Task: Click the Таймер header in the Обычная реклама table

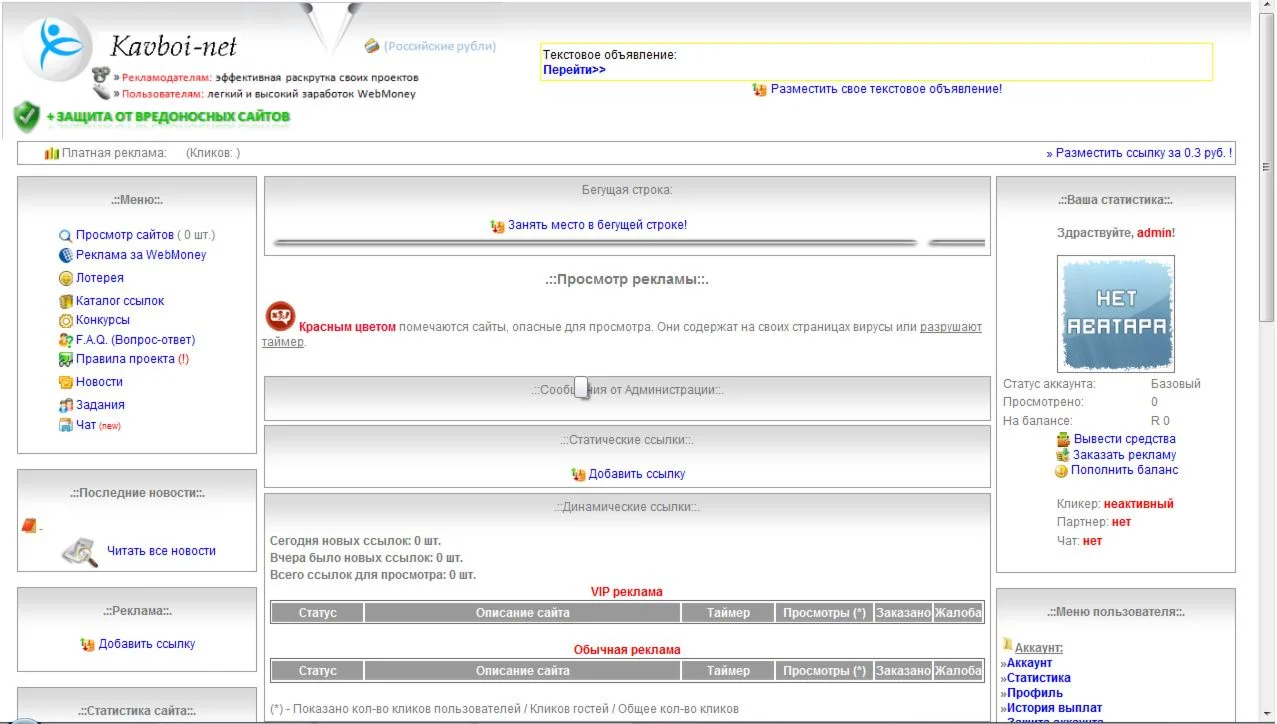Action: (x=728, y=671)
